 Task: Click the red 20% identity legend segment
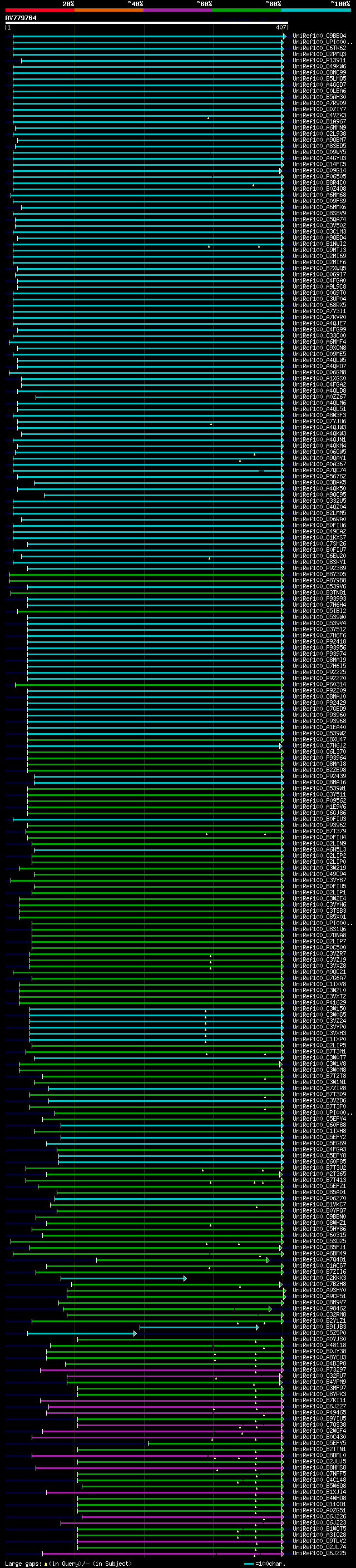point(39,10)
